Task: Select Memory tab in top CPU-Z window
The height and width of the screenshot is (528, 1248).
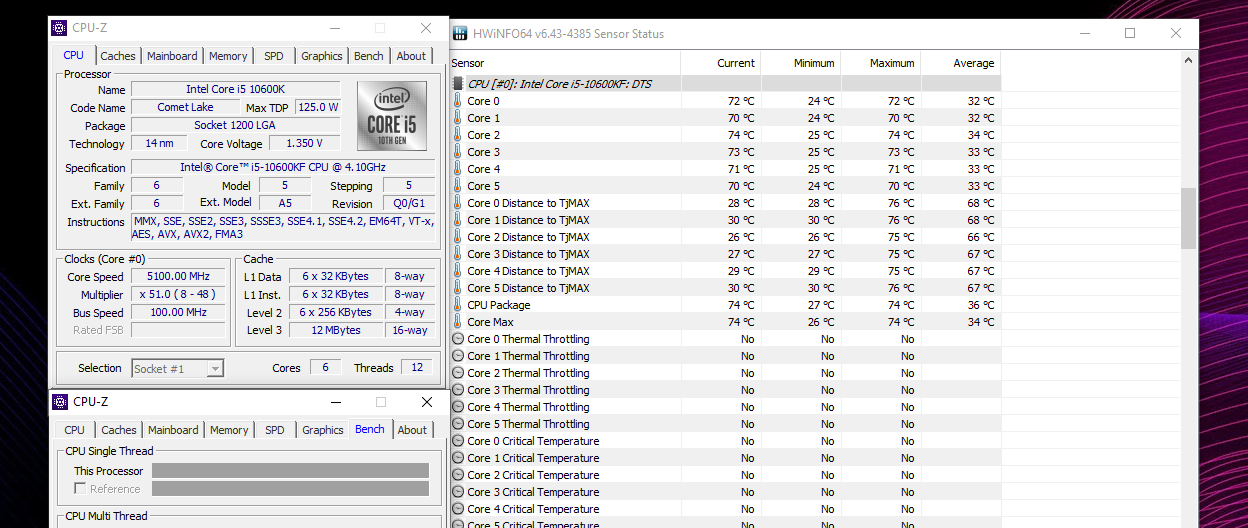Action: 228,56
